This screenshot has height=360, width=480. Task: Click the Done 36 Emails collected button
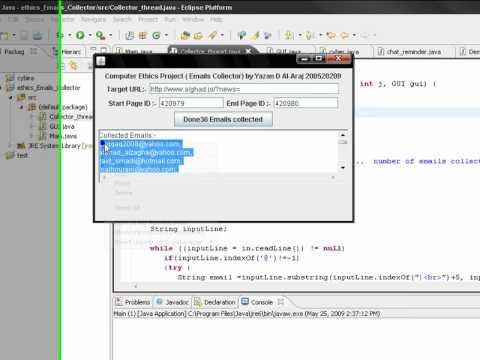(x=223, y=119)
